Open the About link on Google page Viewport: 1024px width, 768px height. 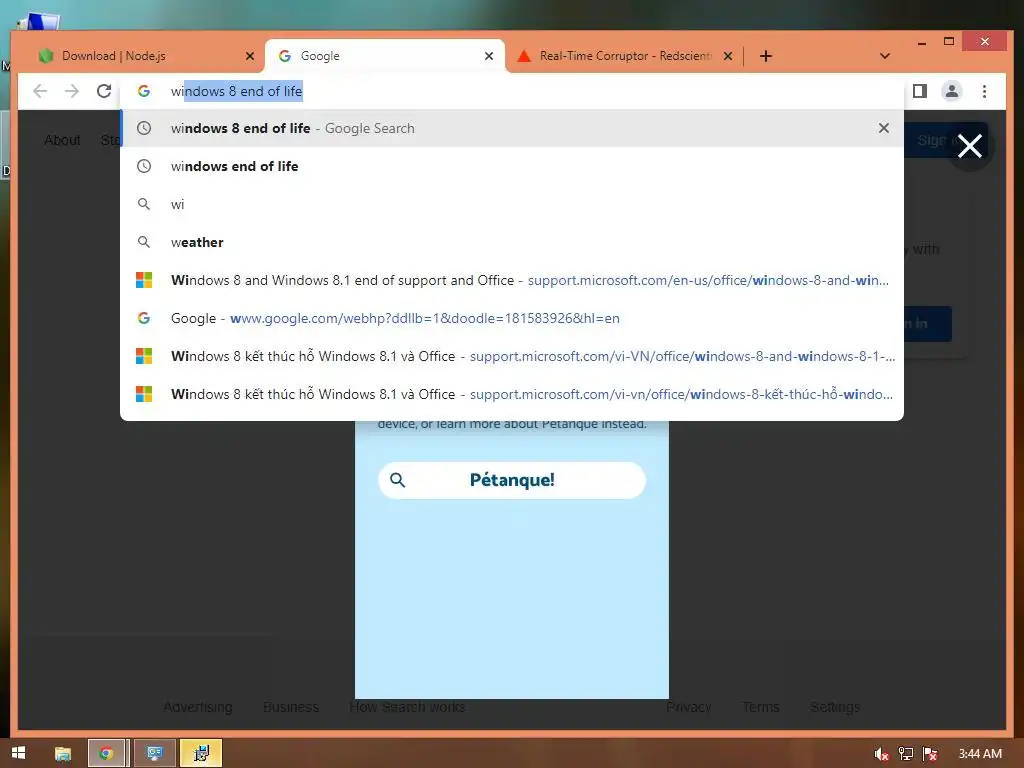pos(62,140)
